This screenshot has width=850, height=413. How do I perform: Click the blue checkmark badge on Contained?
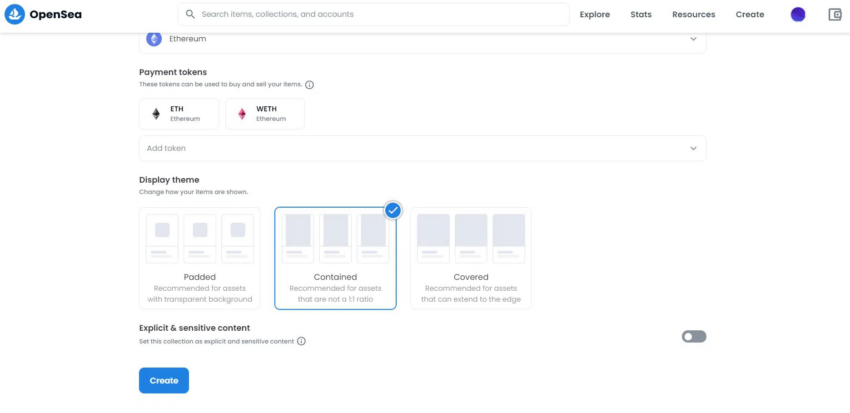point(393,210)
